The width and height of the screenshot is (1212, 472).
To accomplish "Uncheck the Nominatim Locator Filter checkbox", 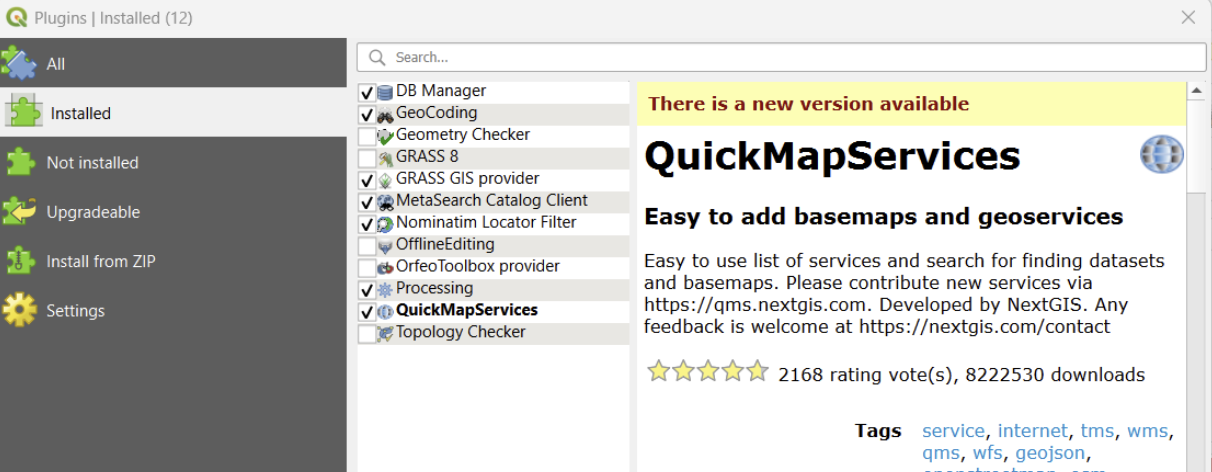I will [367, 224].
